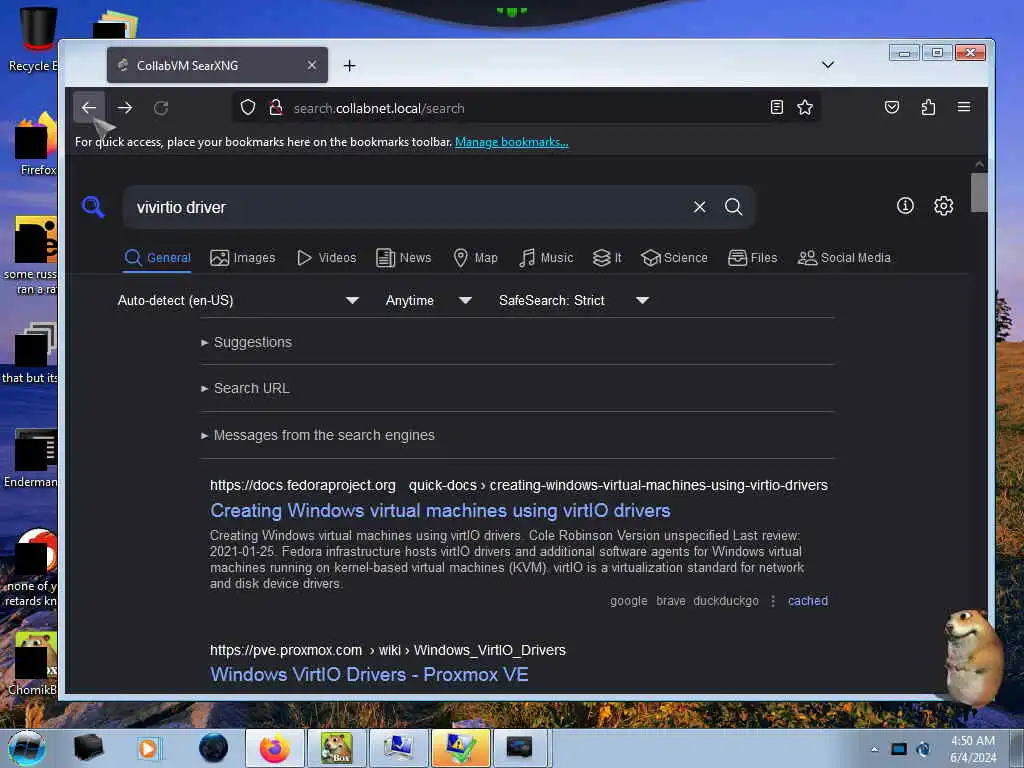Open the hamster Box taskbar icon

pos(336,748)
